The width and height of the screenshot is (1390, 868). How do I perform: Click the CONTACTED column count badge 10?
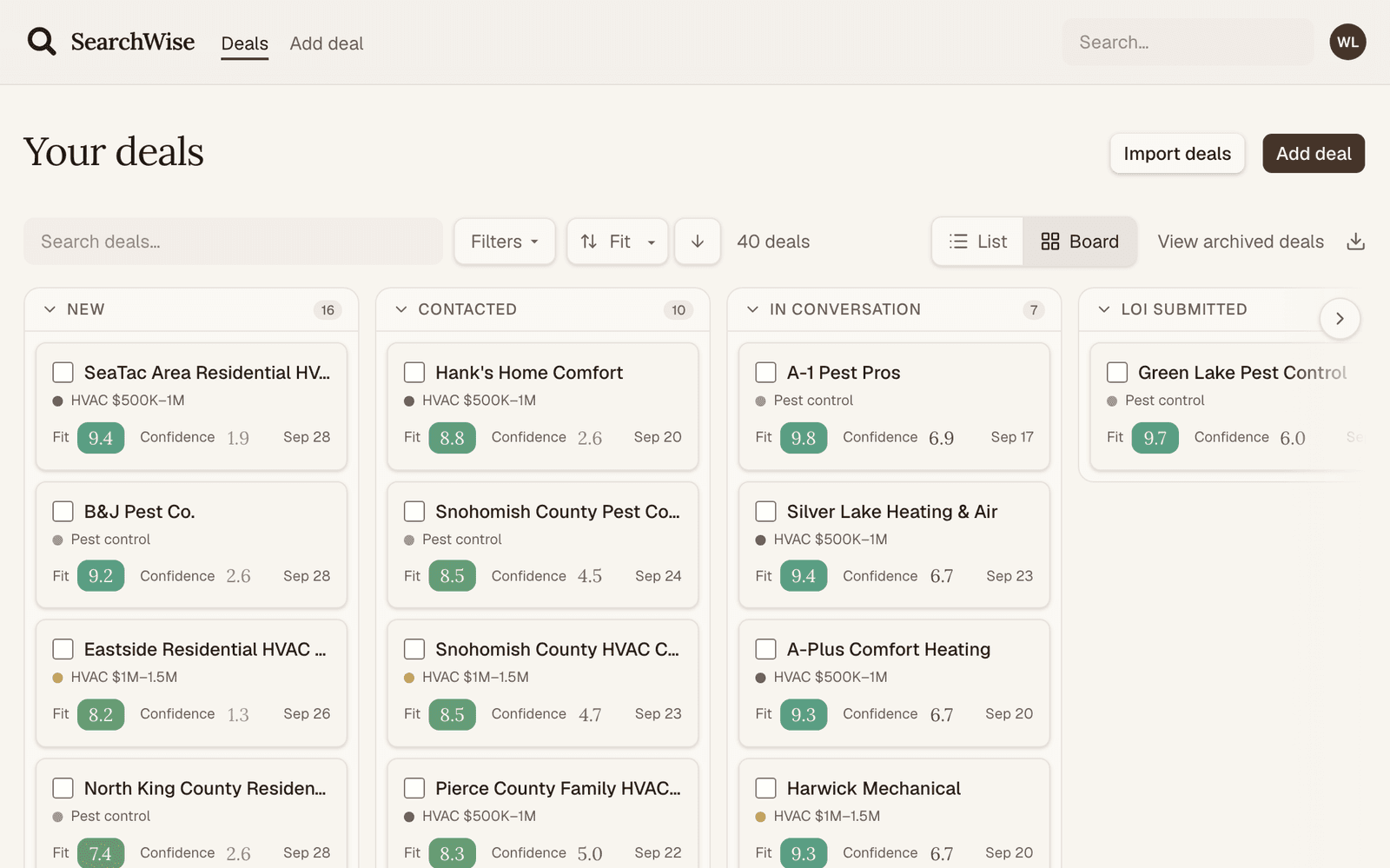(678, 310)
